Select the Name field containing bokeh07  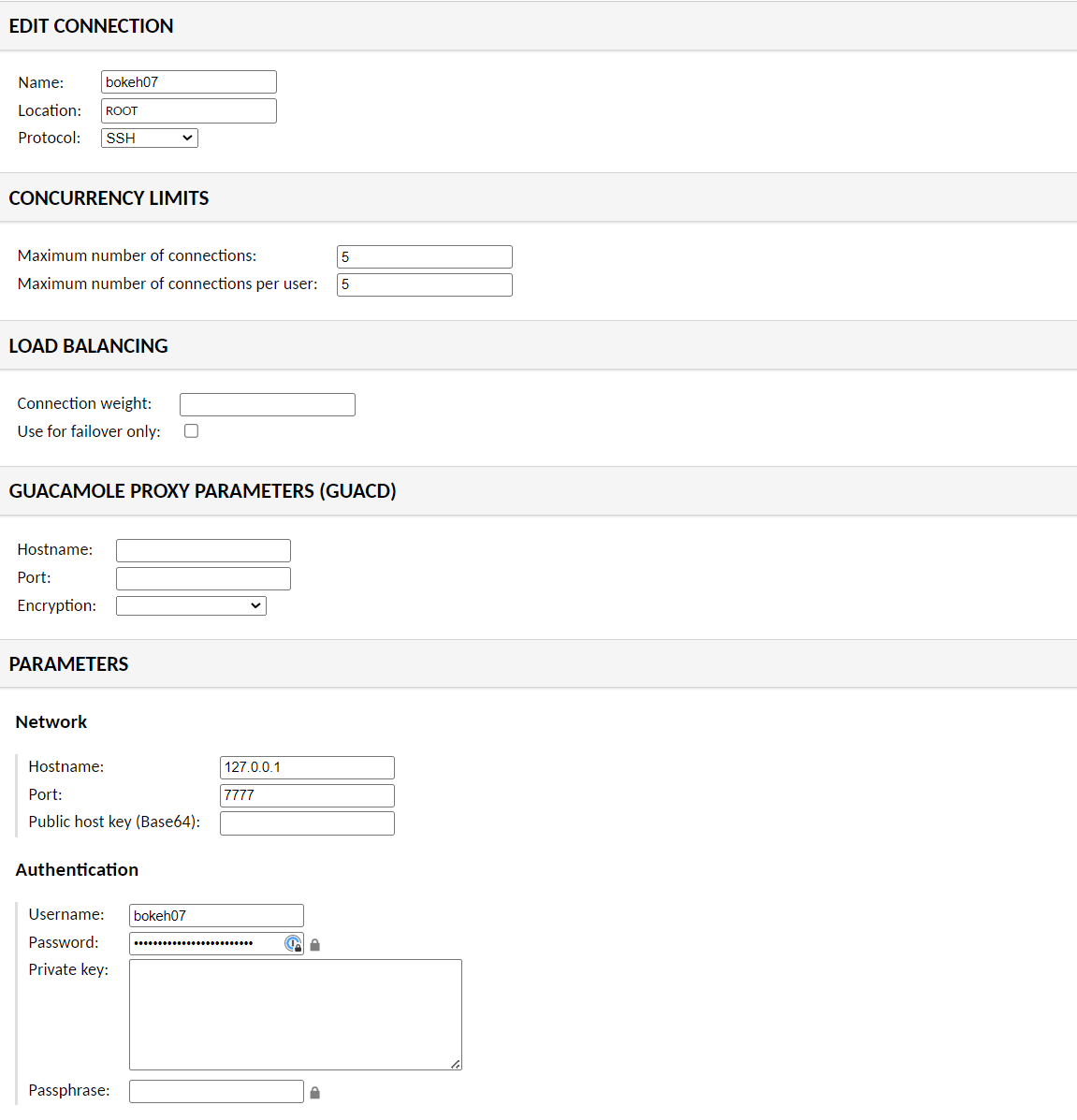click(187, 81)
